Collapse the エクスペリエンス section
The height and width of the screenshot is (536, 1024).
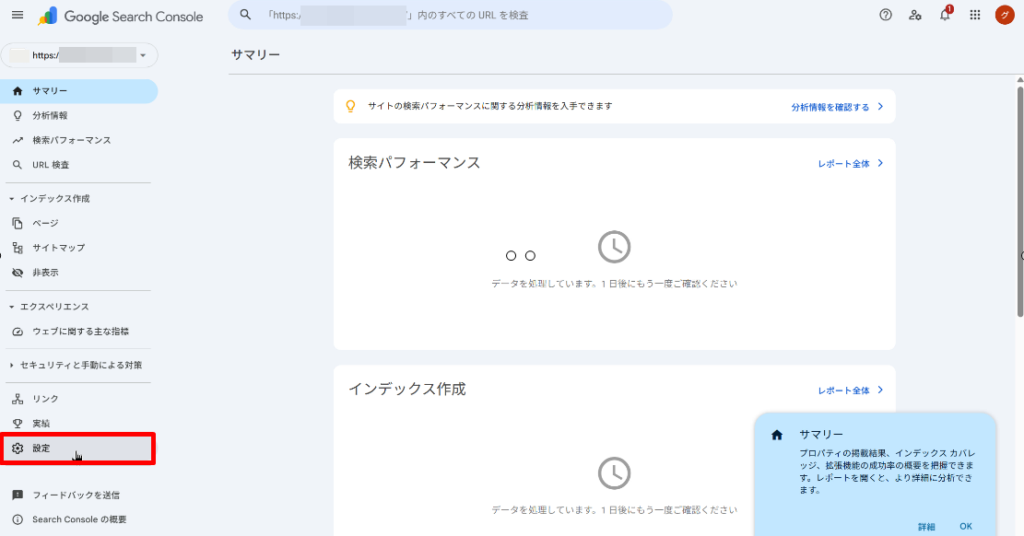click(11, 307)
